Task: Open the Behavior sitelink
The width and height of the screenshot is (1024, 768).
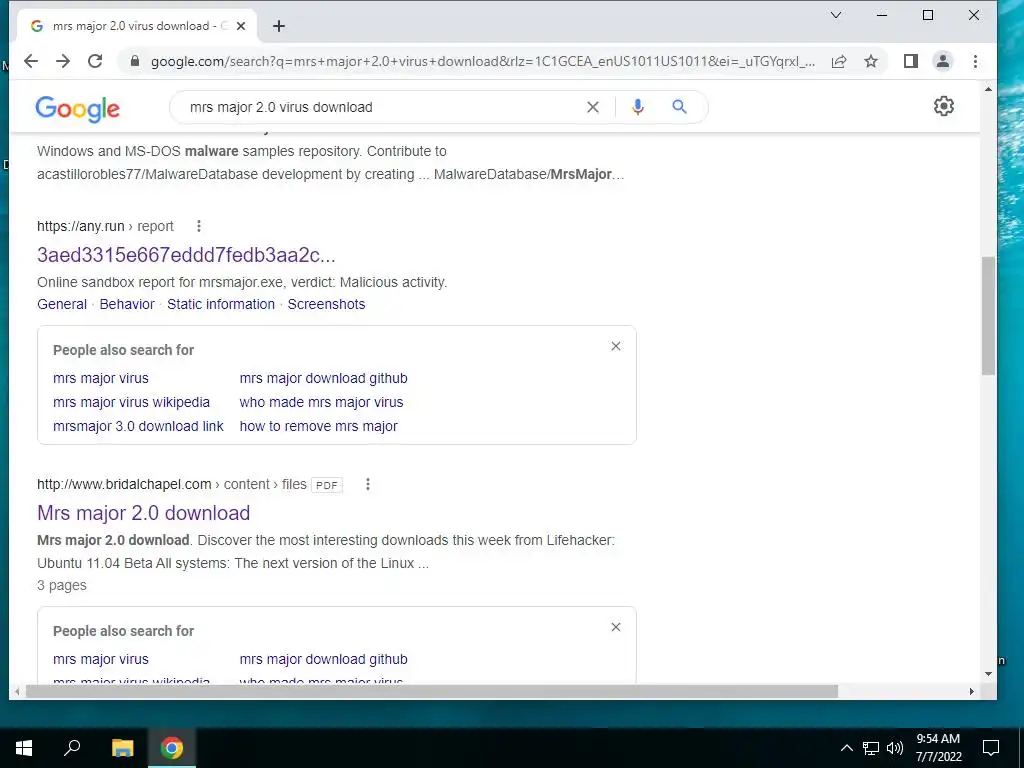Action: click(x=127, y=304)
